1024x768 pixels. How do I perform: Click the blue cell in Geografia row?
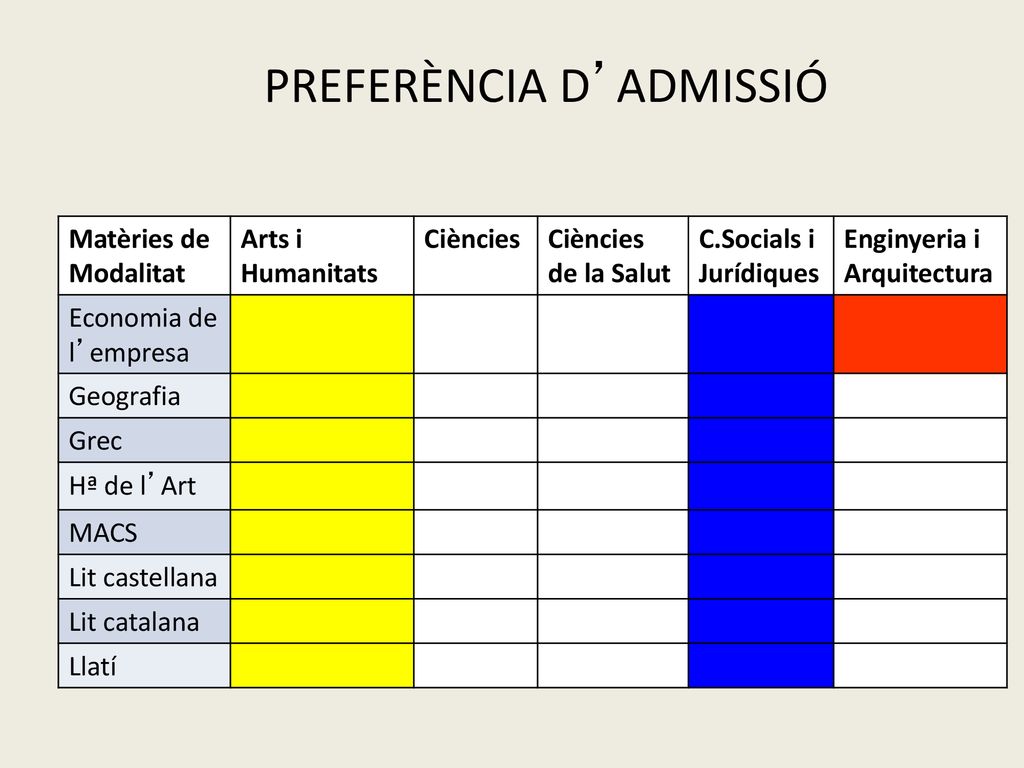761,396
